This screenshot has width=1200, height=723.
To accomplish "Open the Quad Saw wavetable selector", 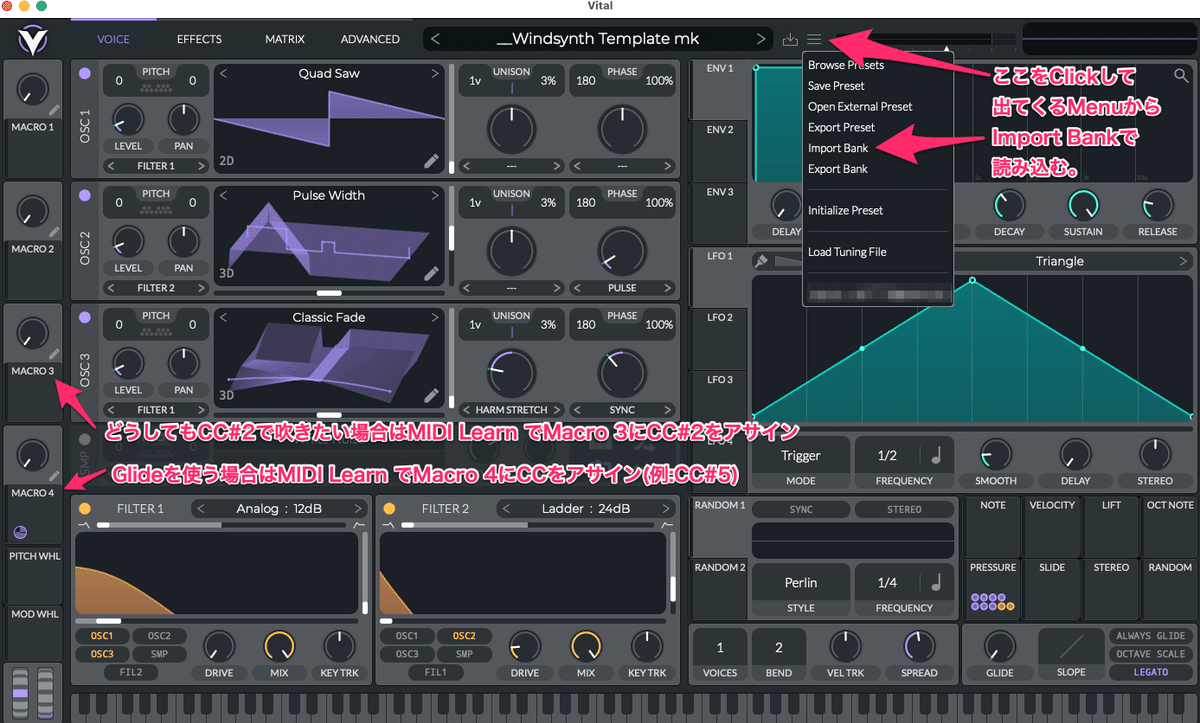I will click(x=329, y=74).
